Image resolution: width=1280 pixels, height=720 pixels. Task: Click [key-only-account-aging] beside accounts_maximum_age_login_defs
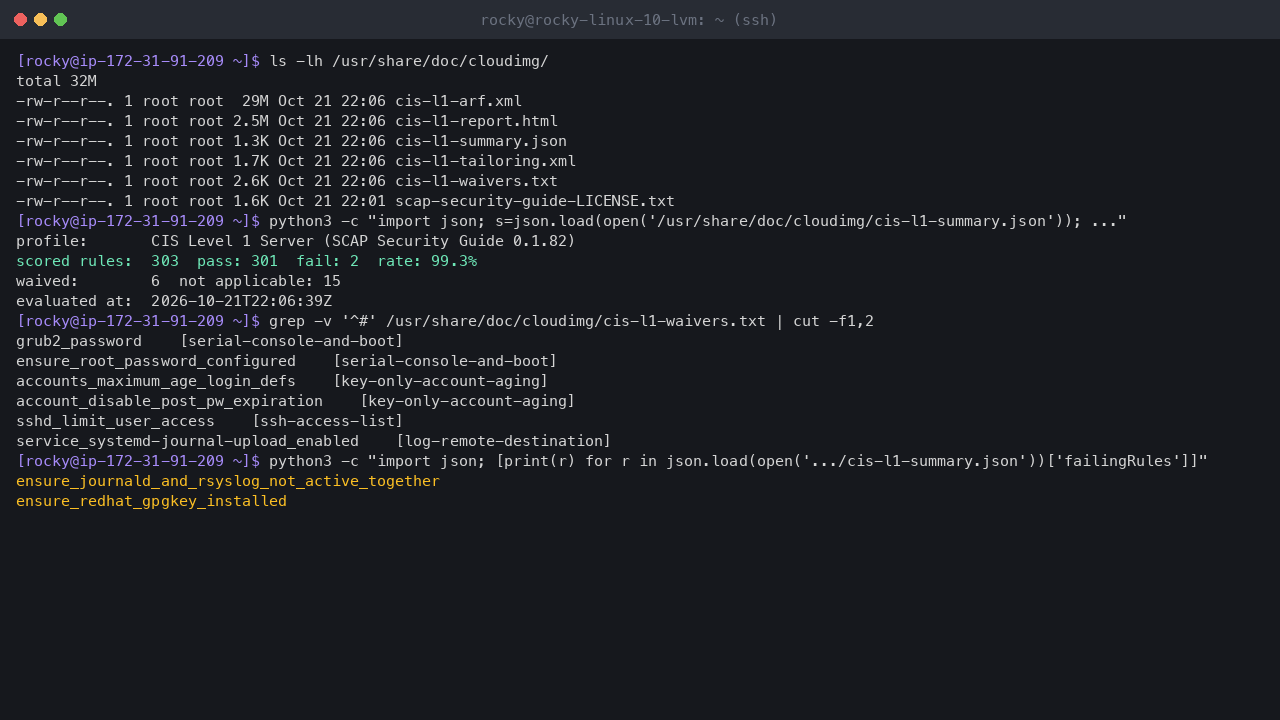pos(440,381)
